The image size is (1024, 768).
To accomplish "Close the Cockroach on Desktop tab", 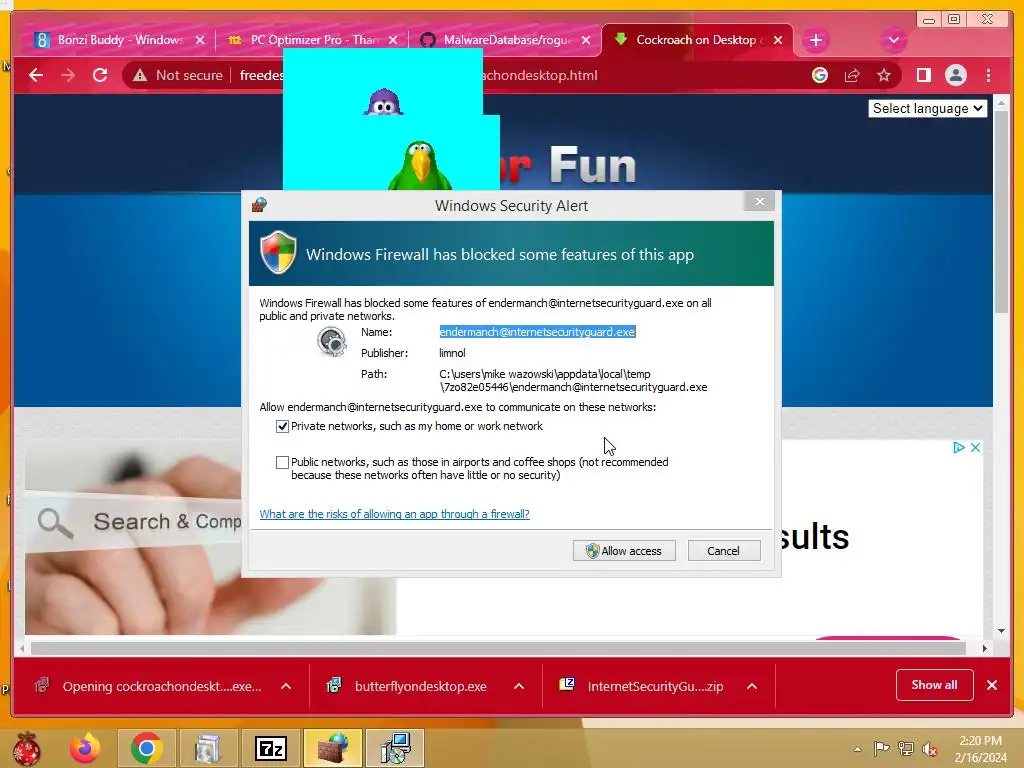I will pyautogui.click(x=778, y=40).
